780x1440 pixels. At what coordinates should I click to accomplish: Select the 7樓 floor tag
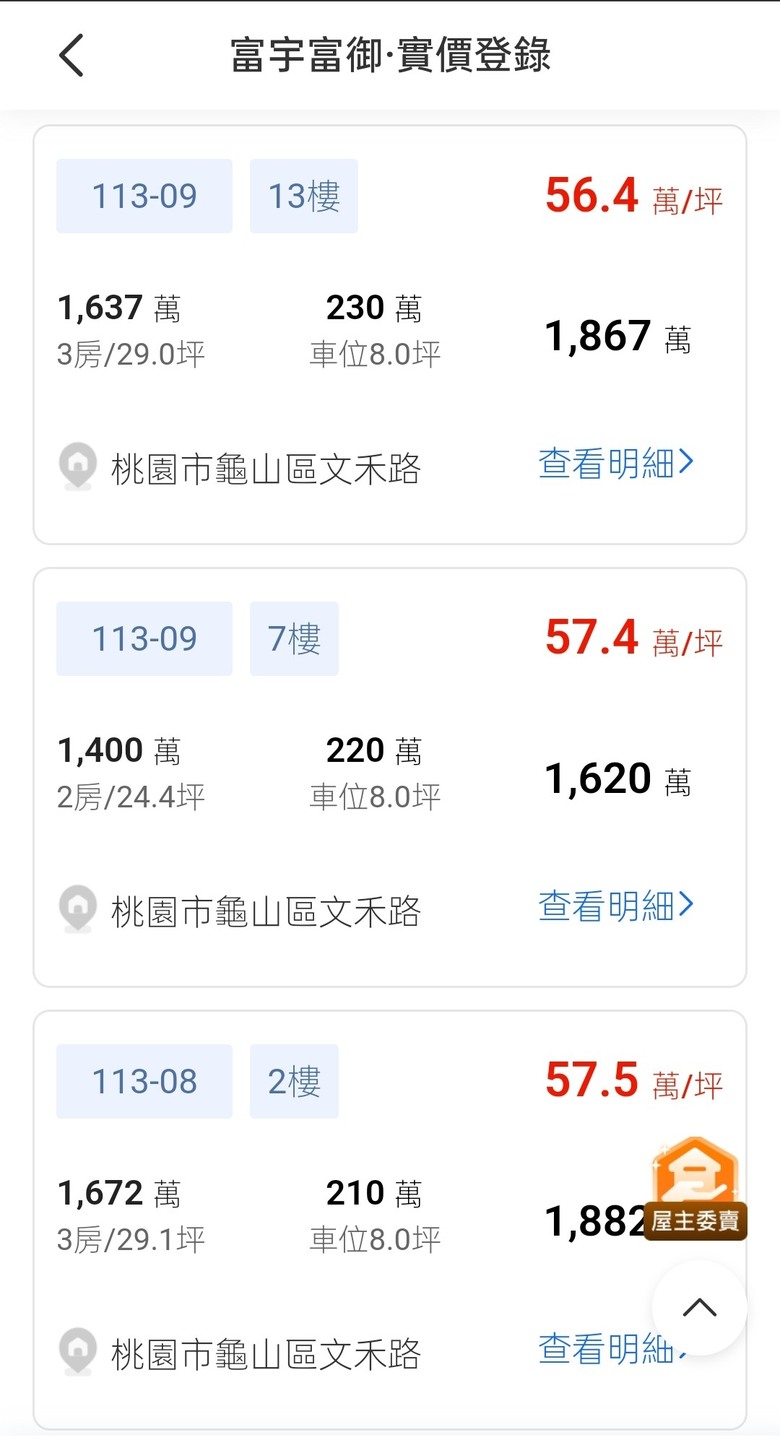(x=294, y=639)
